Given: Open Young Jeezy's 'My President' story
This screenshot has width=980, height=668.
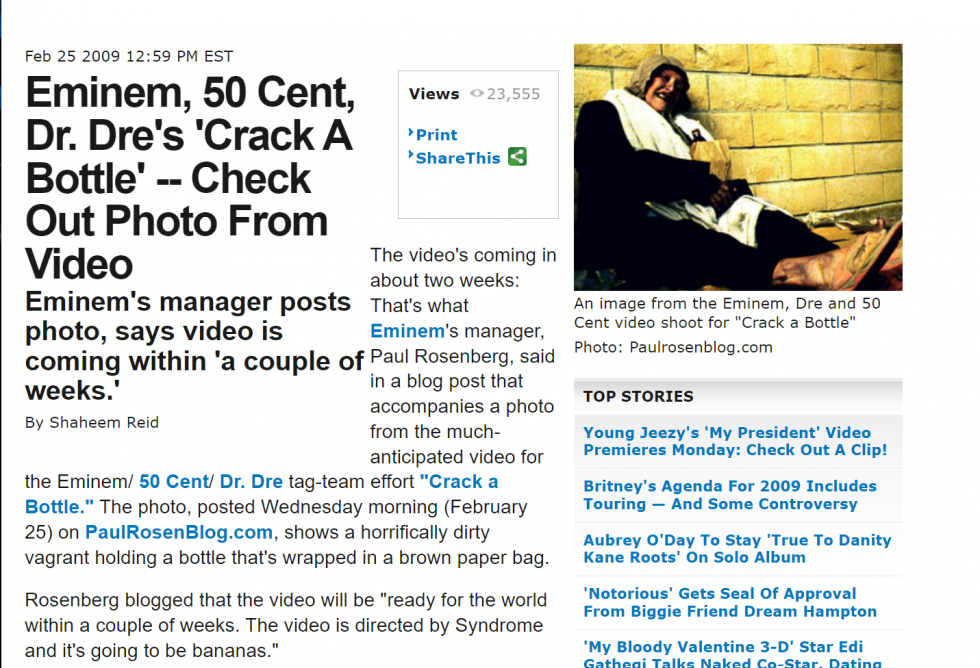Looking at the screenshot, I should pos(735,441).
